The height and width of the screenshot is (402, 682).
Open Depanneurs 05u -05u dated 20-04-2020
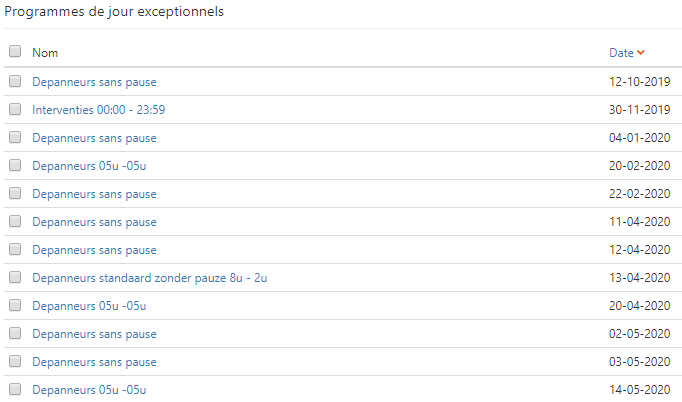coord(89,306)
